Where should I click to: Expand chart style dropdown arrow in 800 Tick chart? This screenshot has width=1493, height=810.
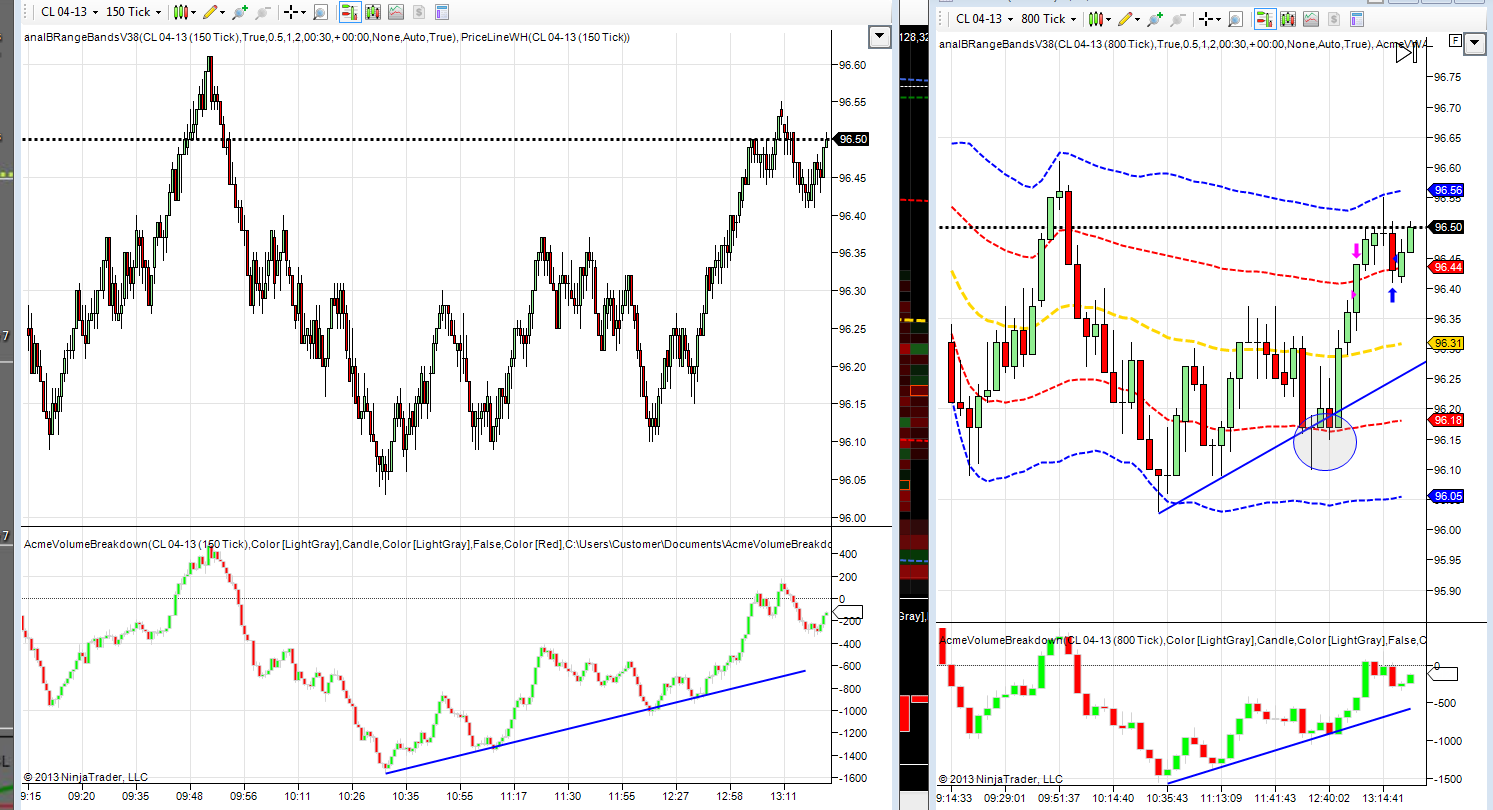1108,18
